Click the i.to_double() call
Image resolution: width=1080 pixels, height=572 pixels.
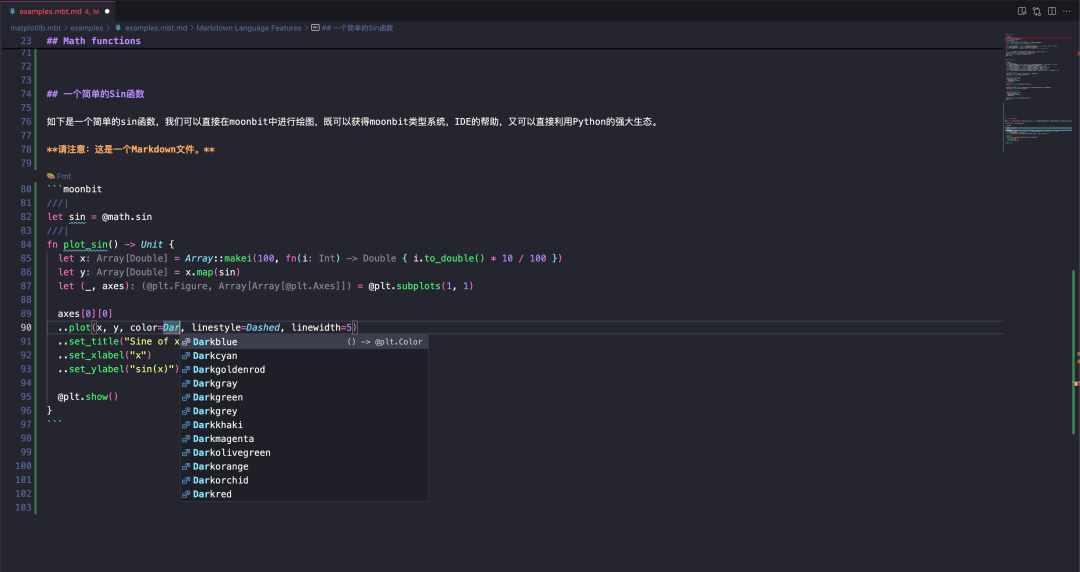point(449,258)
